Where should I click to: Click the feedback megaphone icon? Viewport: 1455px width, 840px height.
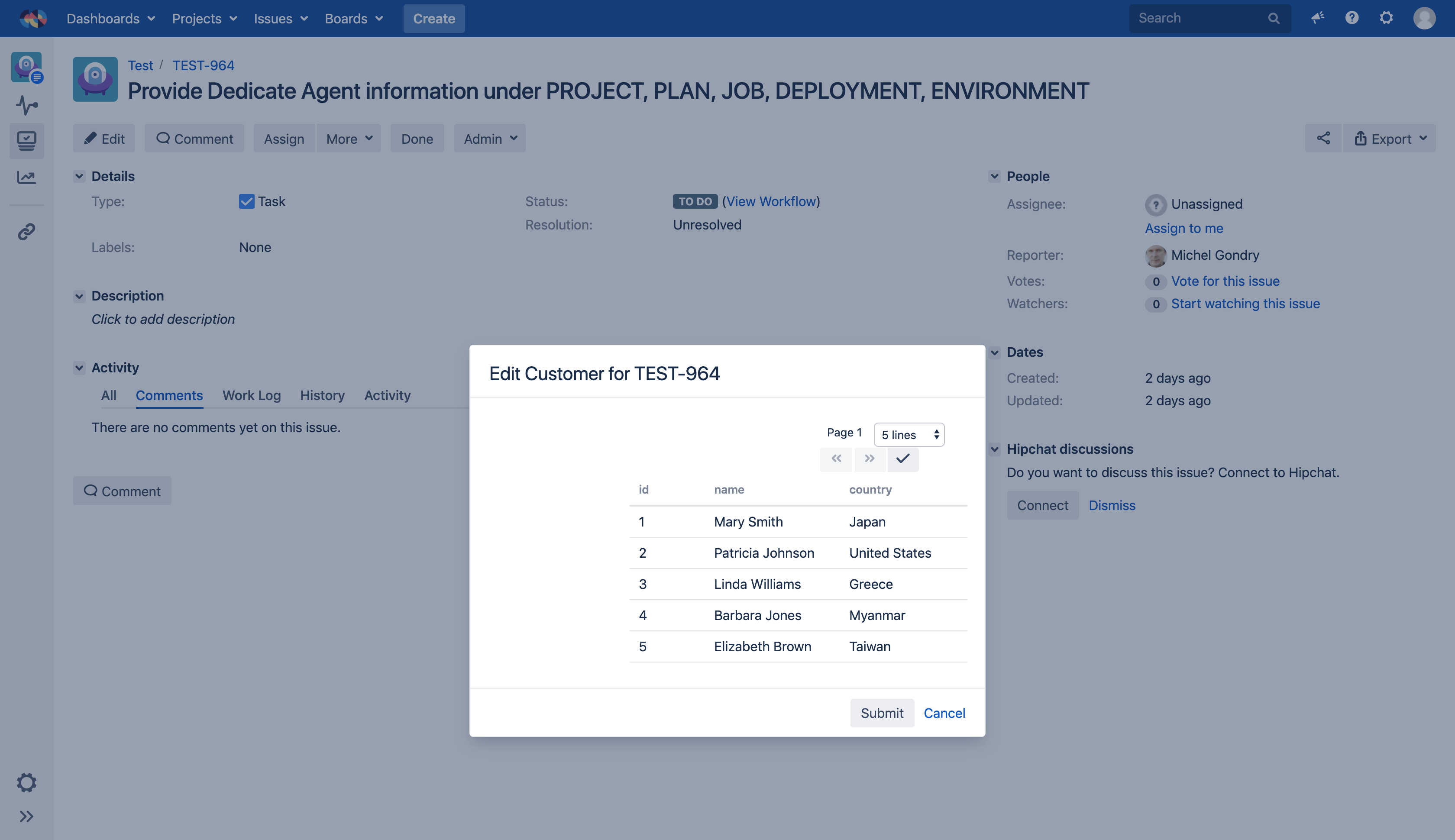point(1317,18)
